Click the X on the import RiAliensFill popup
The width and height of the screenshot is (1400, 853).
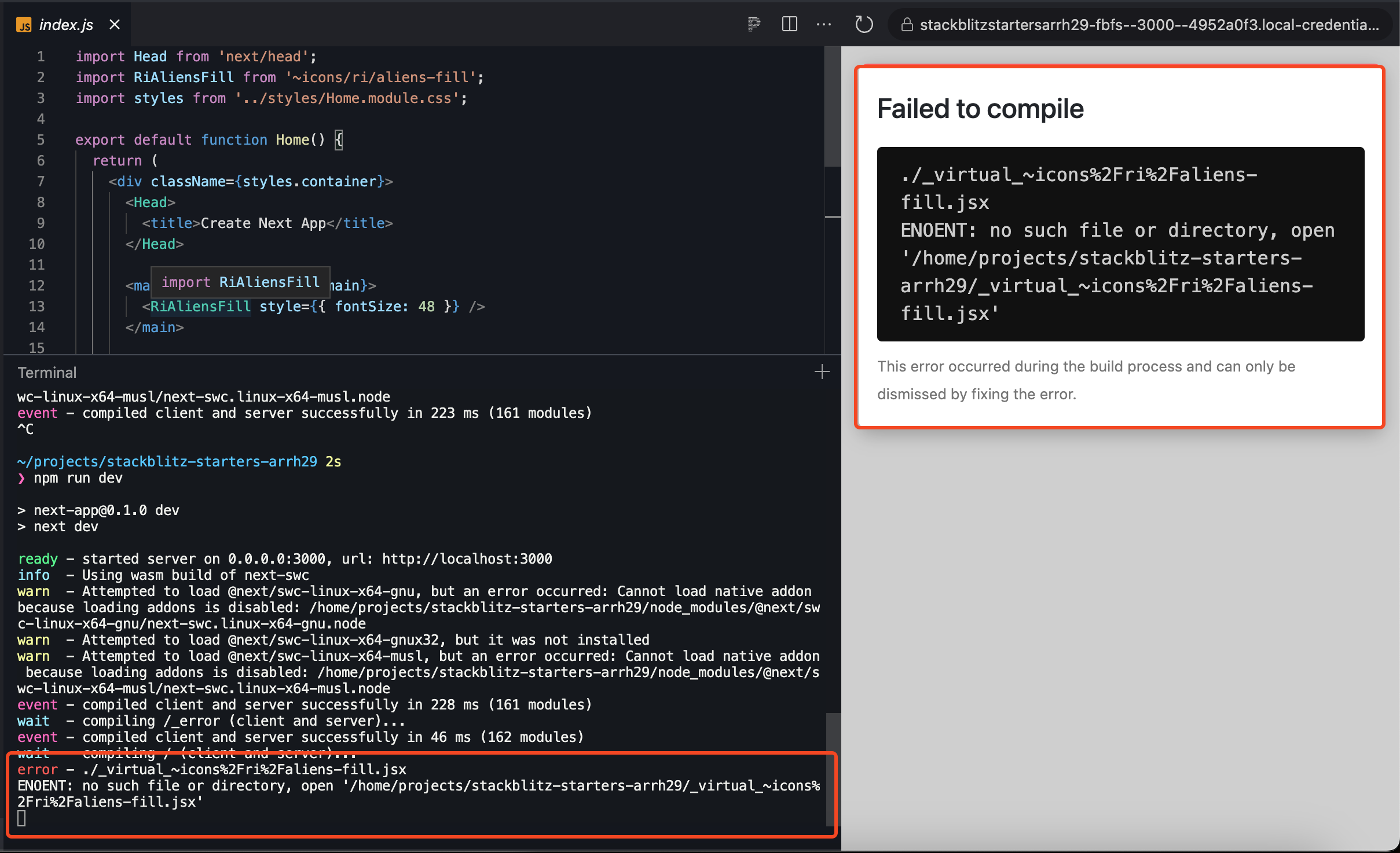tap(322, 282)
